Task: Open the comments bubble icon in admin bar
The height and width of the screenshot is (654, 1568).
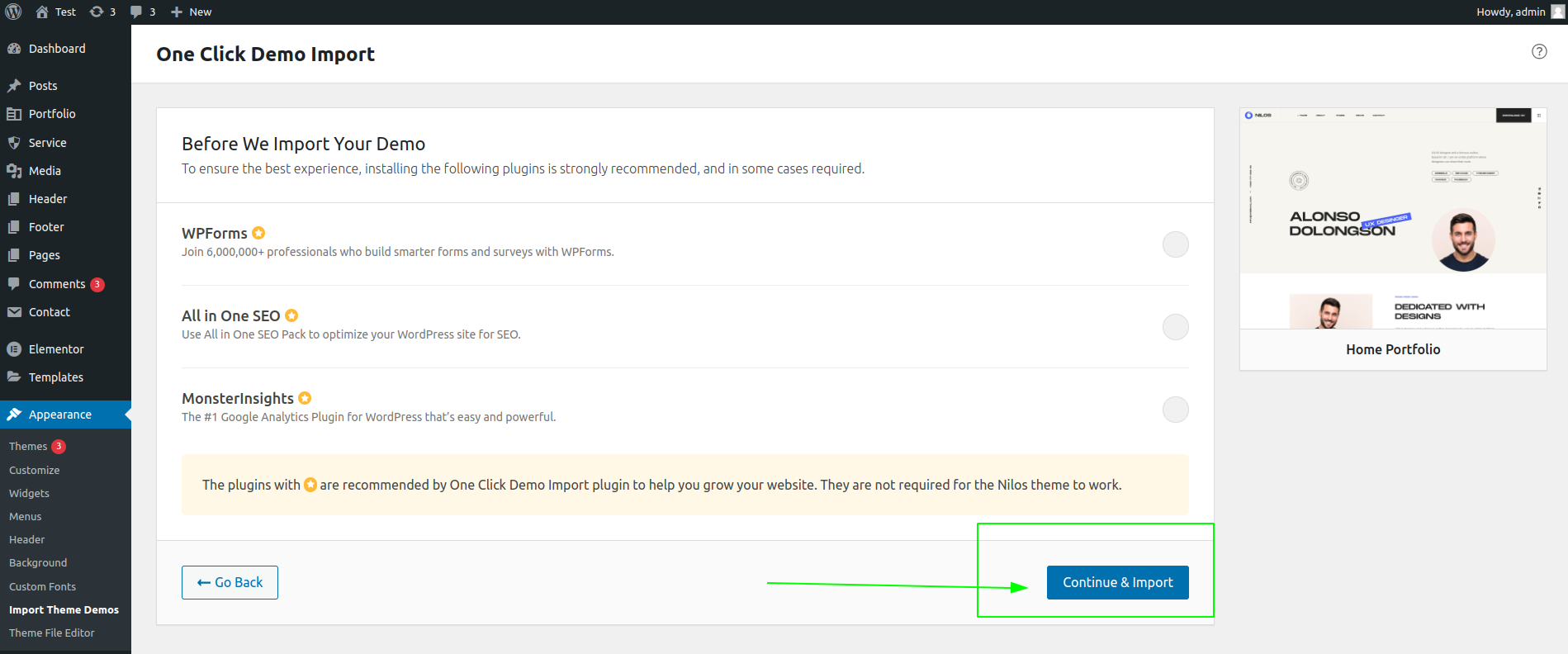Action: (136, 12)
